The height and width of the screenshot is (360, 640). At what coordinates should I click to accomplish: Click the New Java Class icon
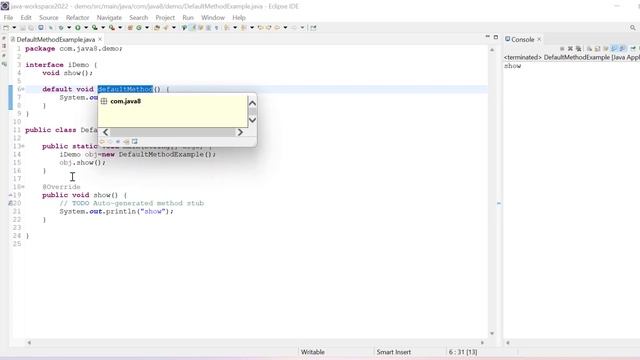click(x=139, y=28)
